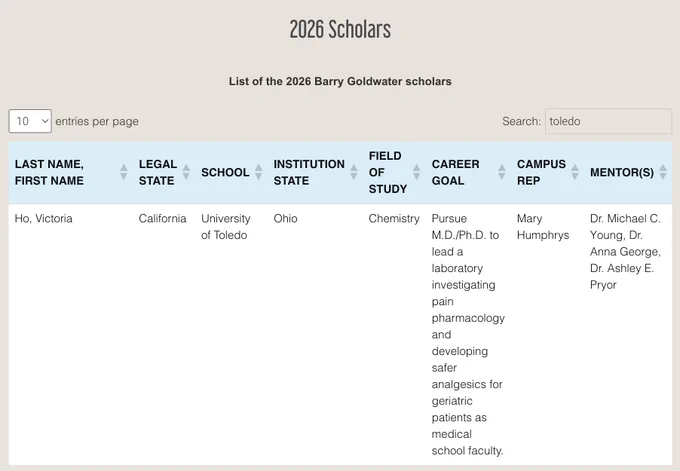Click Mentor(s) sort arrows
680x471 pixels.
(663, 172)
